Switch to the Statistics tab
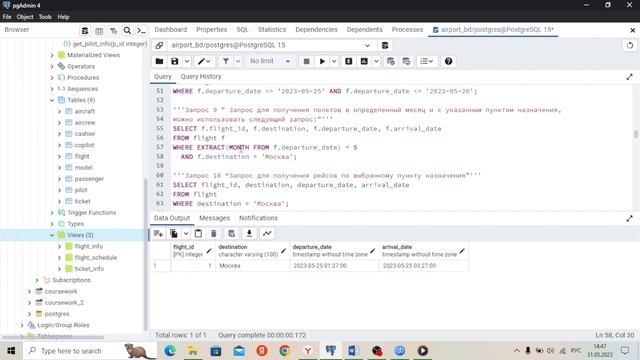This screenshot has width=640, height=360. point(272,29)
